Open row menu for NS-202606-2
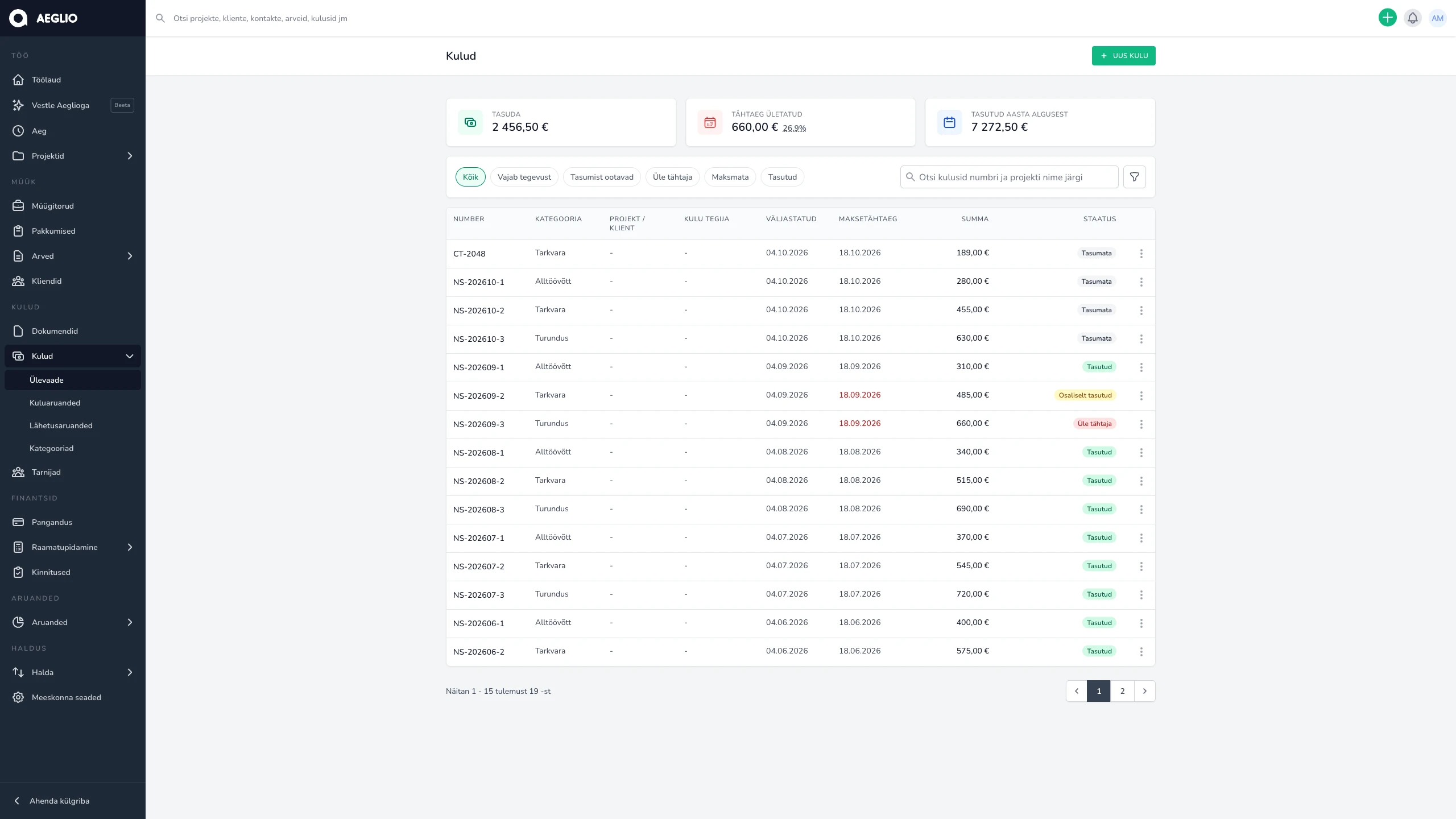Screen dimensions: 1456x819 click(x=1141, y=652)
